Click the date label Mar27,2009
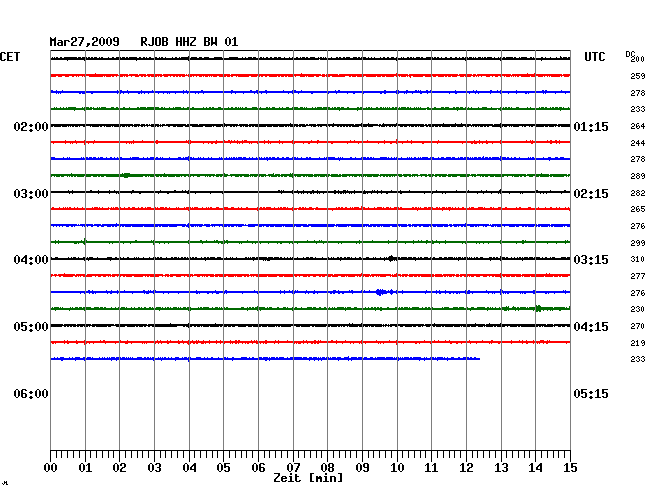Image resolution: width=650 pixels, height=494 pixels. (x=85, y=42)
